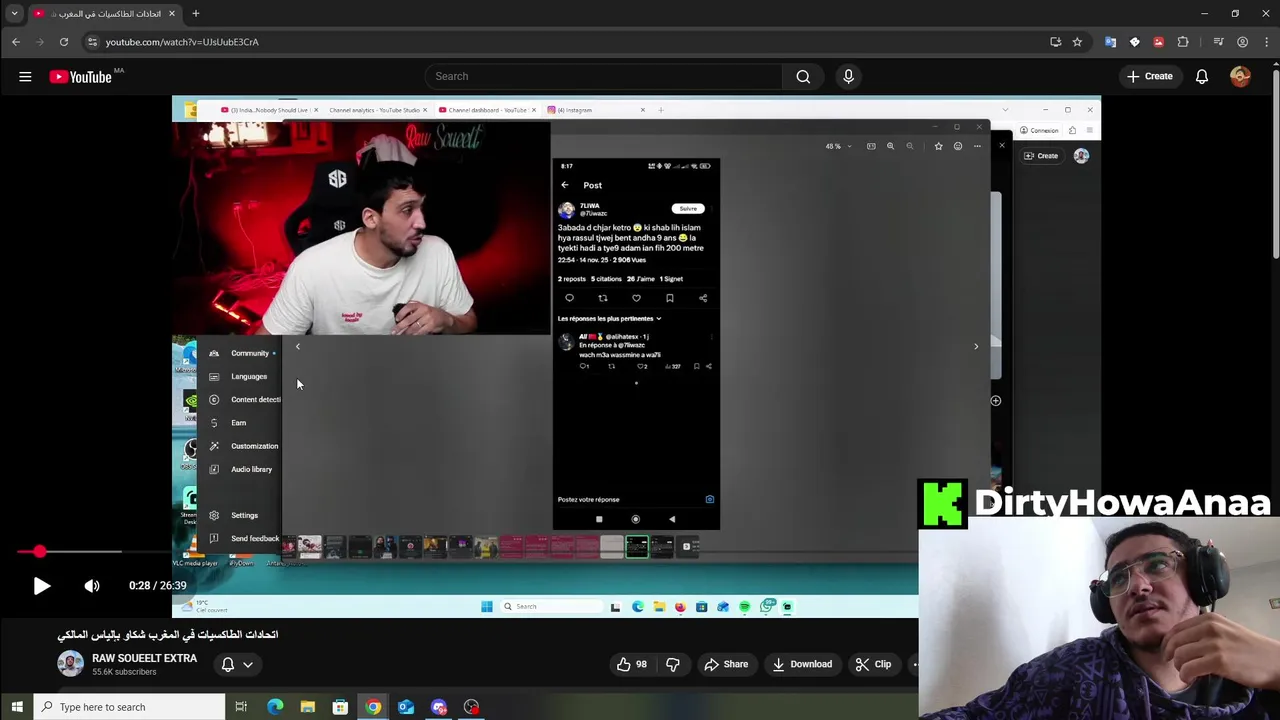Open the YouTube account avatar menu

[x=1240, y=76]
